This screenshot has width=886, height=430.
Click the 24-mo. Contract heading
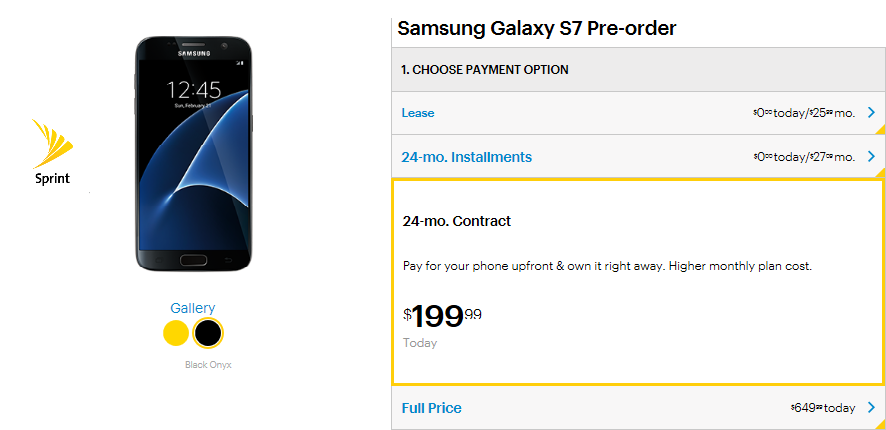(x=457, y=221)
